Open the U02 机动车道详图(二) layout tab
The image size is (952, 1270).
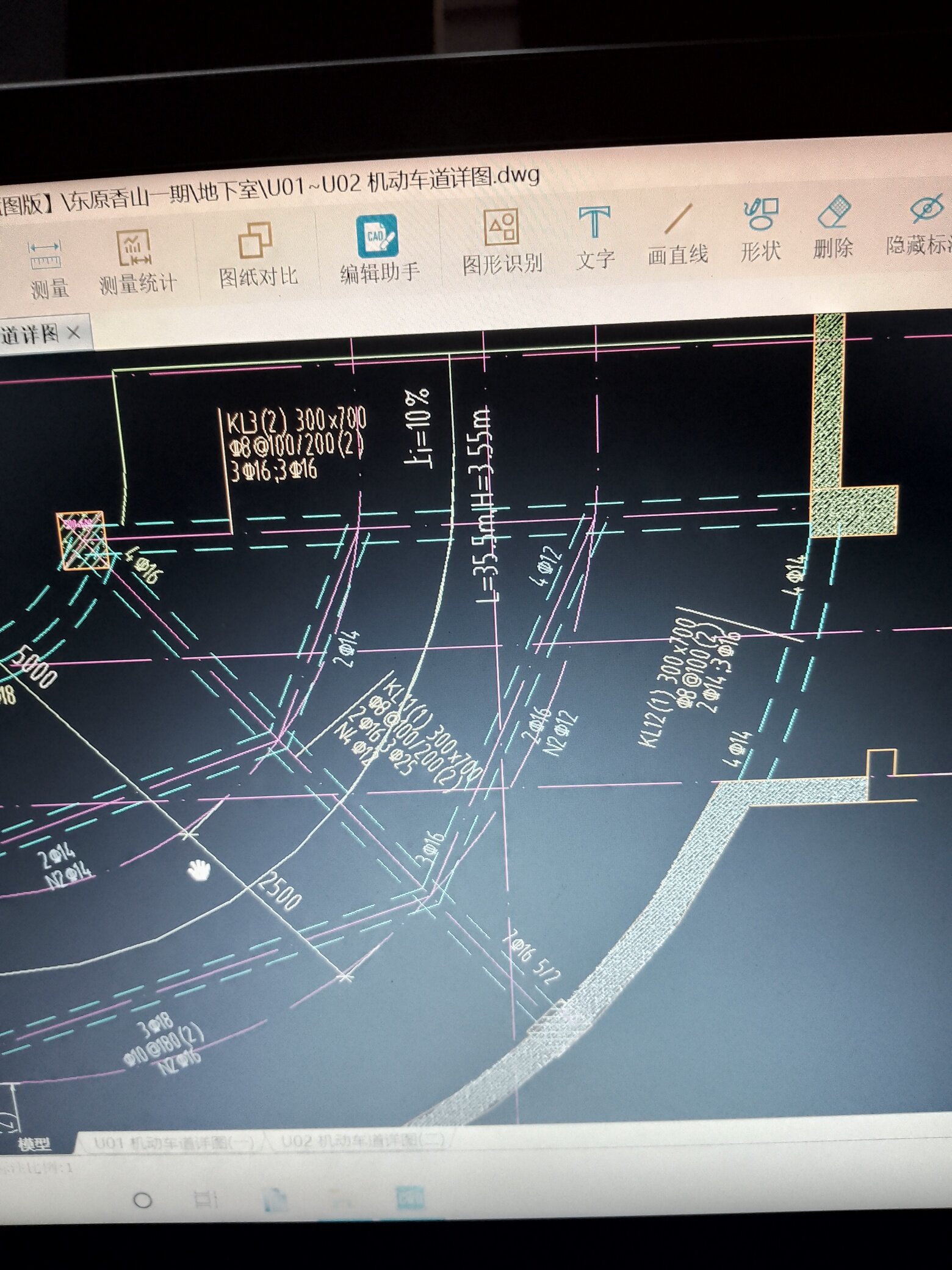362,1139
